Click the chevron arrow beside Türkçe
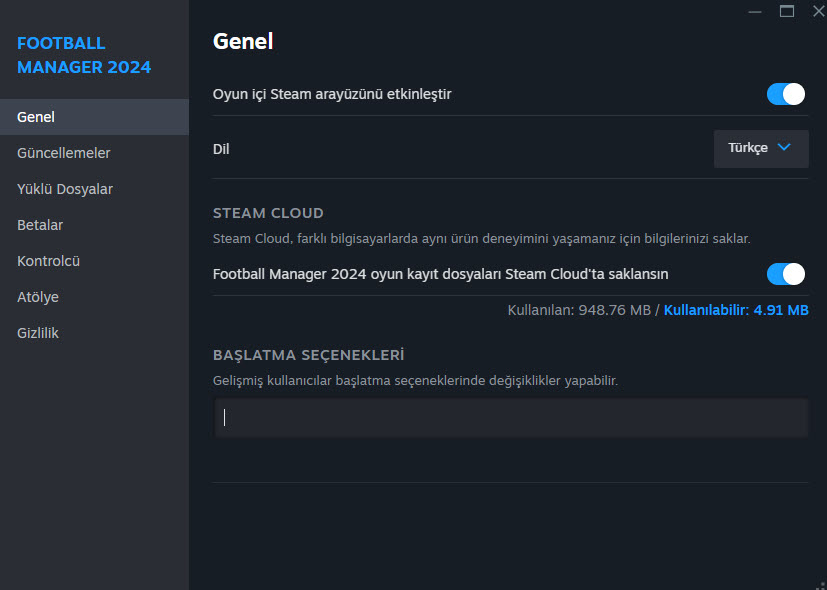 point(784,148)
